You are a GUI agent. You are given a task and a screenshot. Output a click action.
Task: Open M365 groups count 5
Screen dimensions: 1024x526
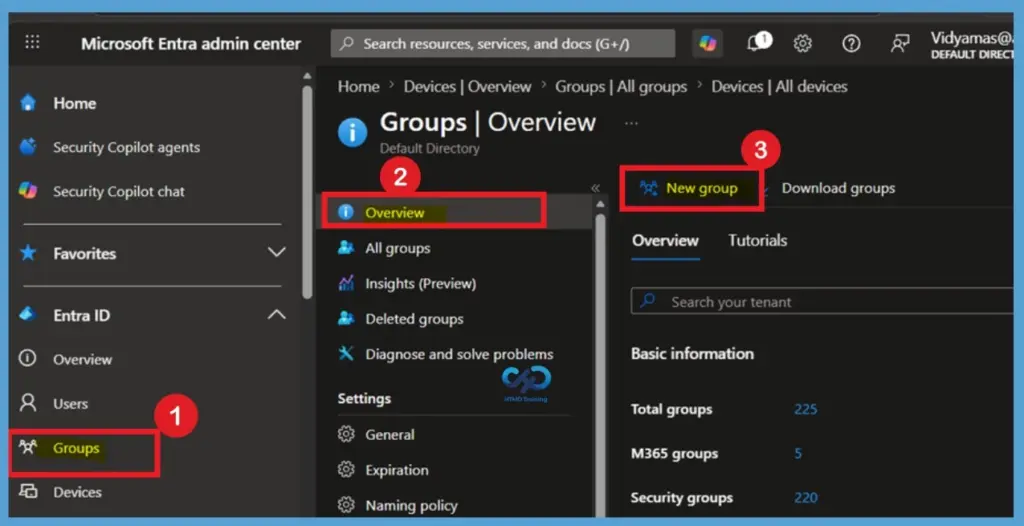798,453
